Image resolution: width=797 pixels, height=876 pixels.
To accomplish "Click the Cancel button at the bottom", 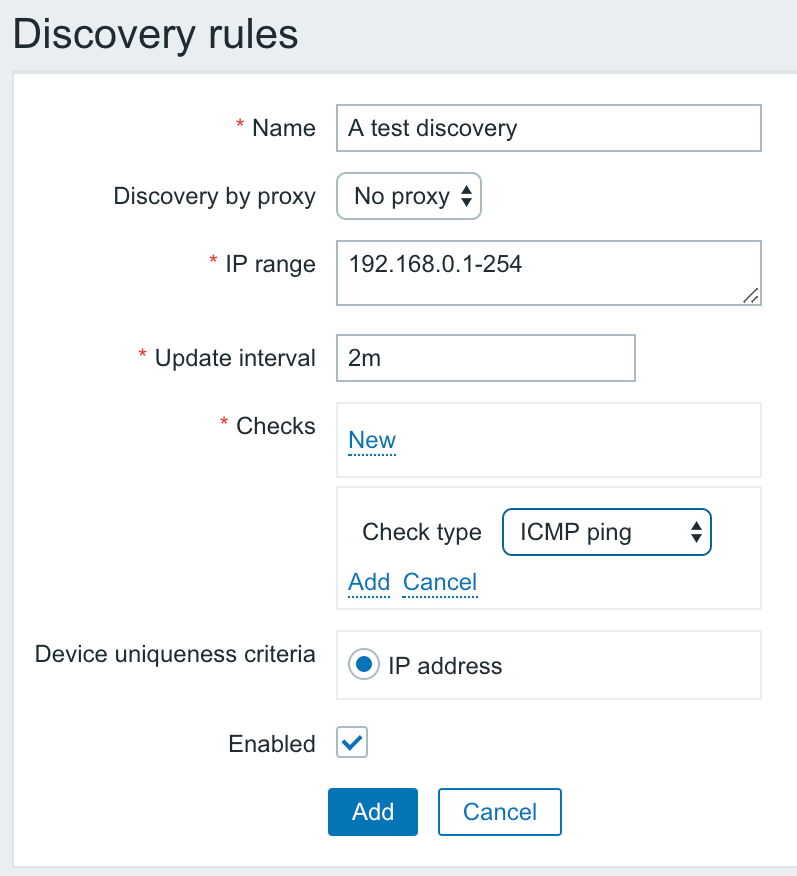I will 500,812.
